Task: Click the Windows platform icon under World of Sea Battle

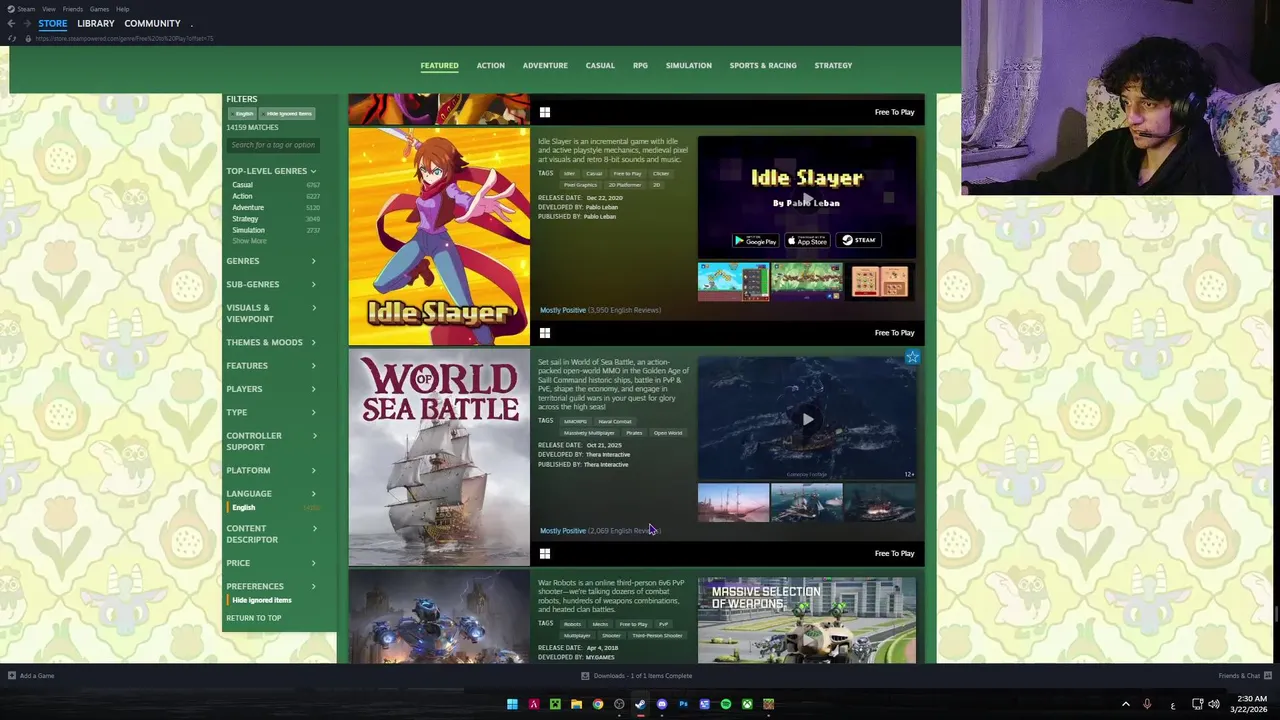Action: point(545,554)
